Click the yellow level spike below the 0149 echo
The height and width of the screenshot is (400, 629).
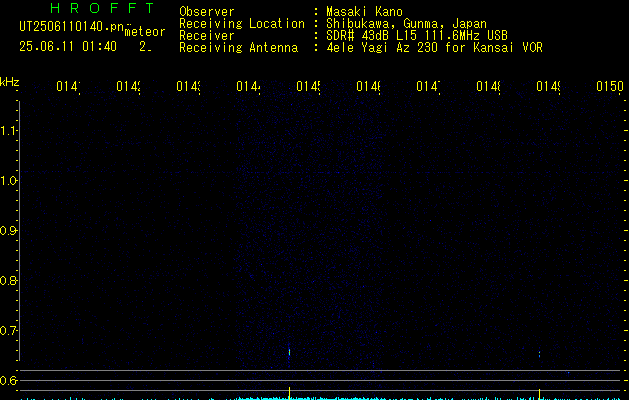tap(539, 394)
